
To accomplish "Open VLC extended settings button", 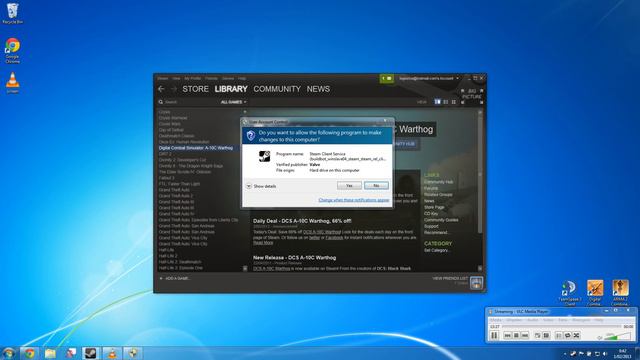I will tap(547, 336).
